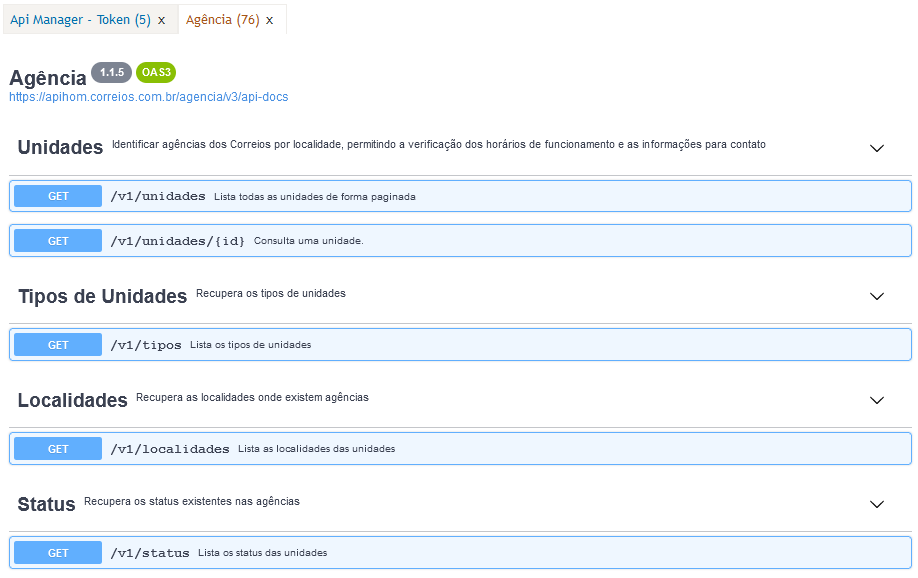
Task: Click 'Lista as localidades das unidades' description
Action: 317,449
